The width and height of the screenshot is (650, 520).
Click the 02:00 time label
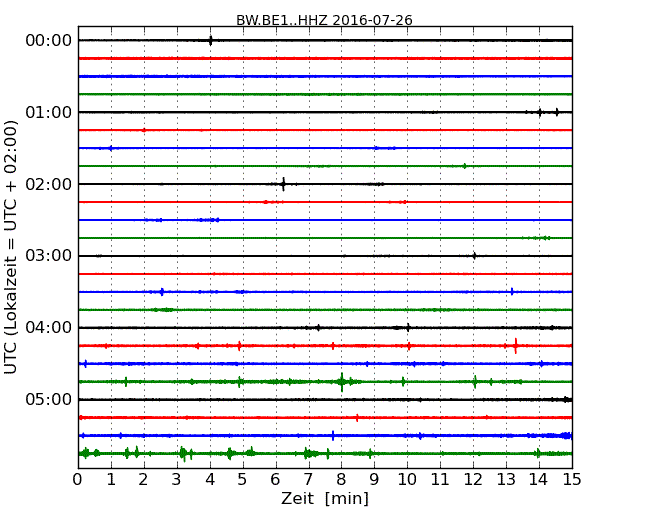coord(49,184)
